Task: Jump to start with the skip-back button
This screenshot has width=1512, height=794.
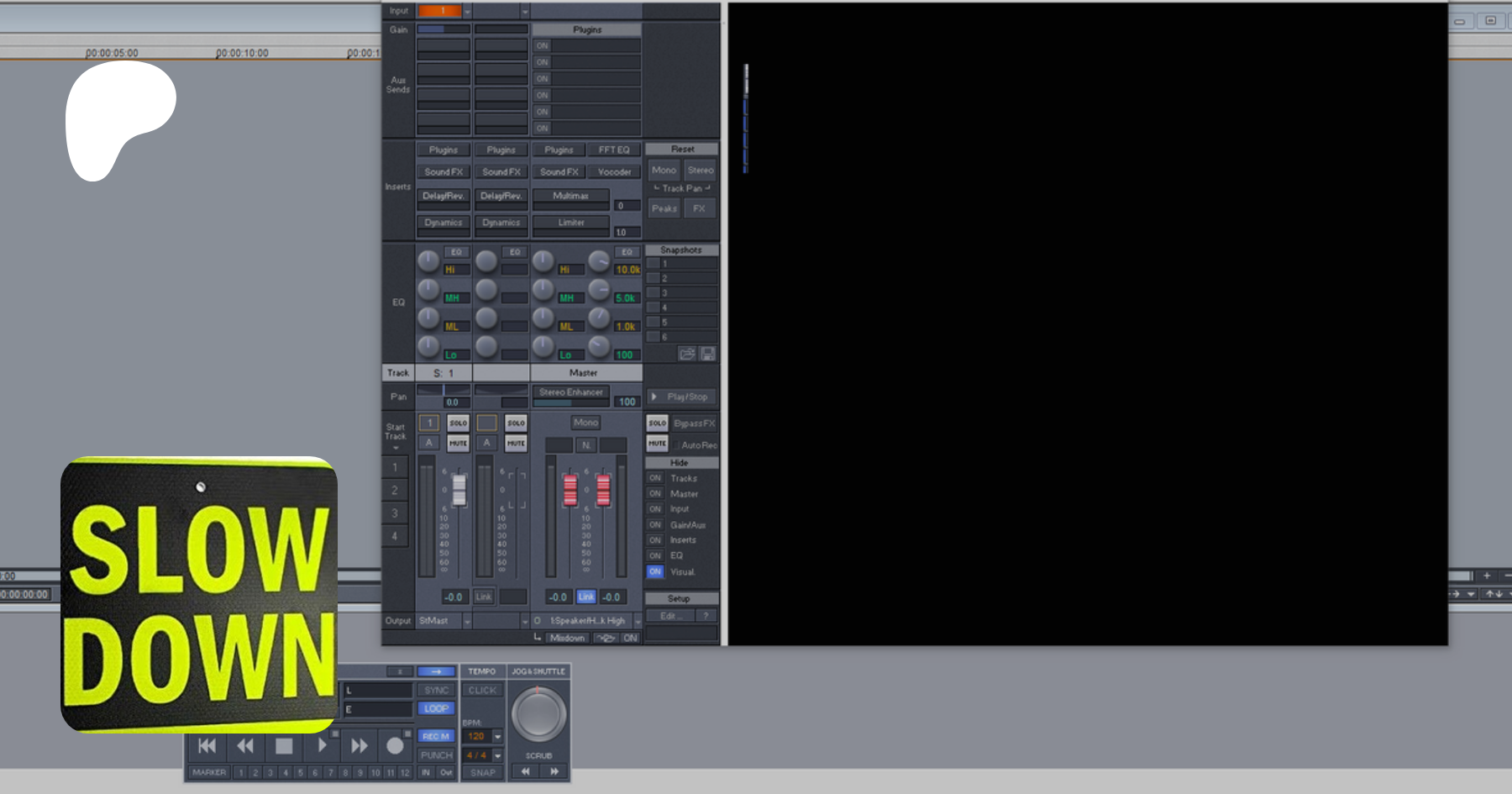Action: pos(207,745)
